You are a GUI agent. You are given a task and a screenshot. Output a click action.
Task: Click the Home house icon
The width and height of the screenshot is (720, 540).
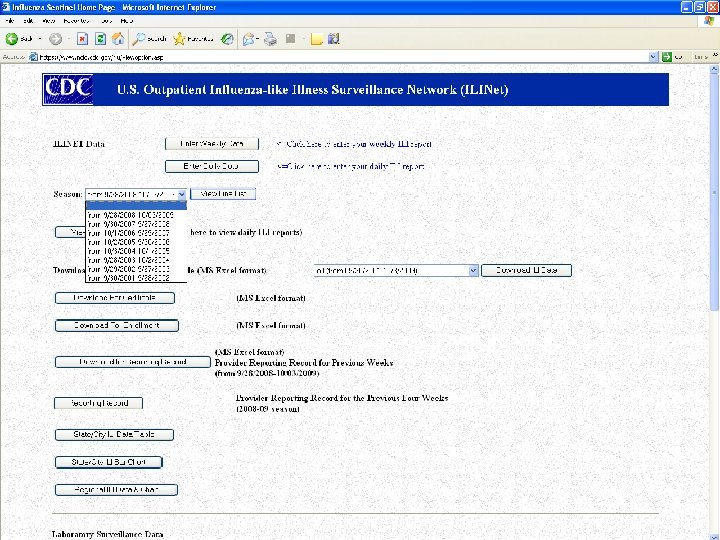(x=118, y=39)
